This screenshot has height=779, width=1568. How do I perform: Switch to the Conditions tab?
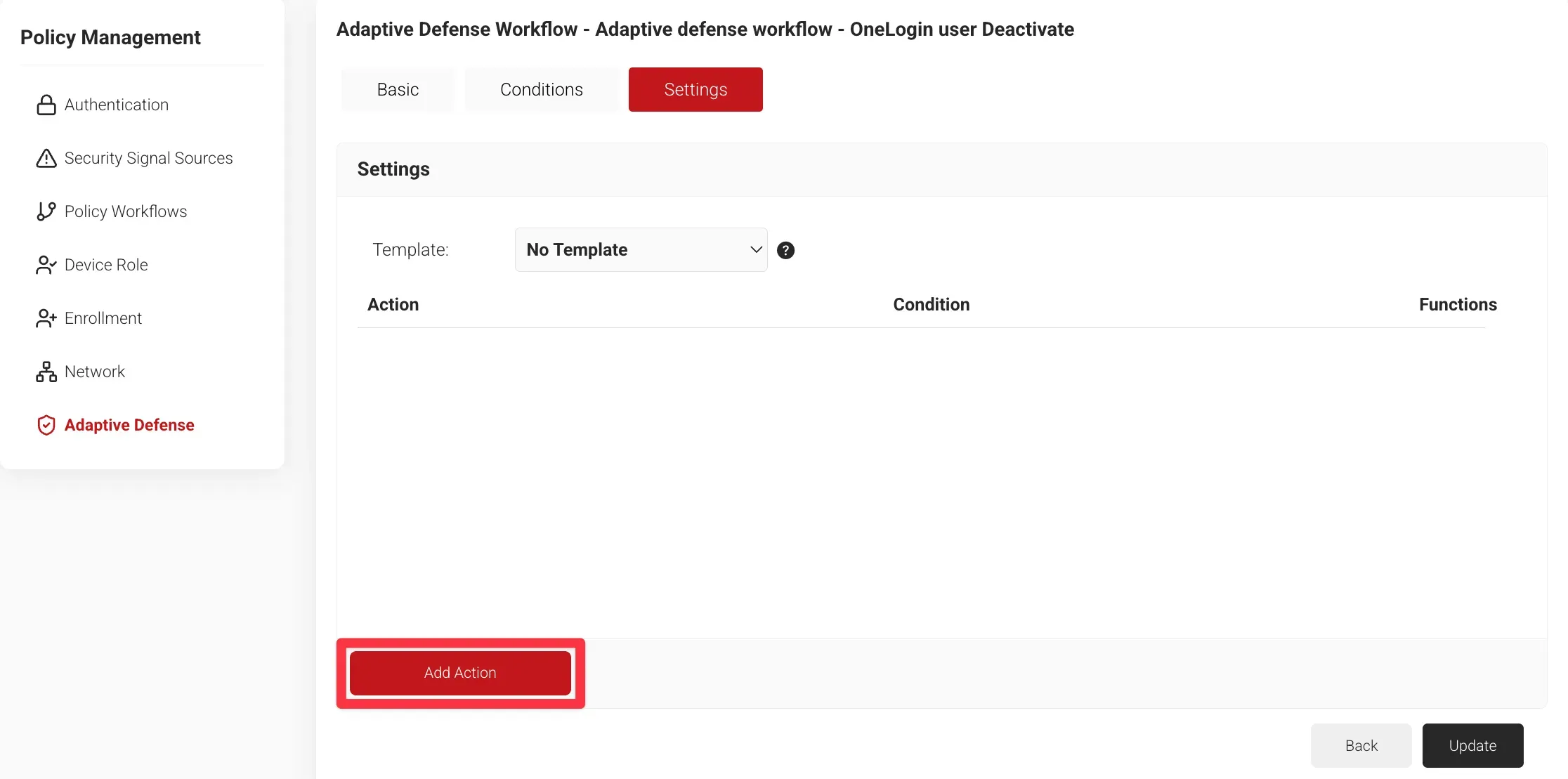tap(541, 89)
